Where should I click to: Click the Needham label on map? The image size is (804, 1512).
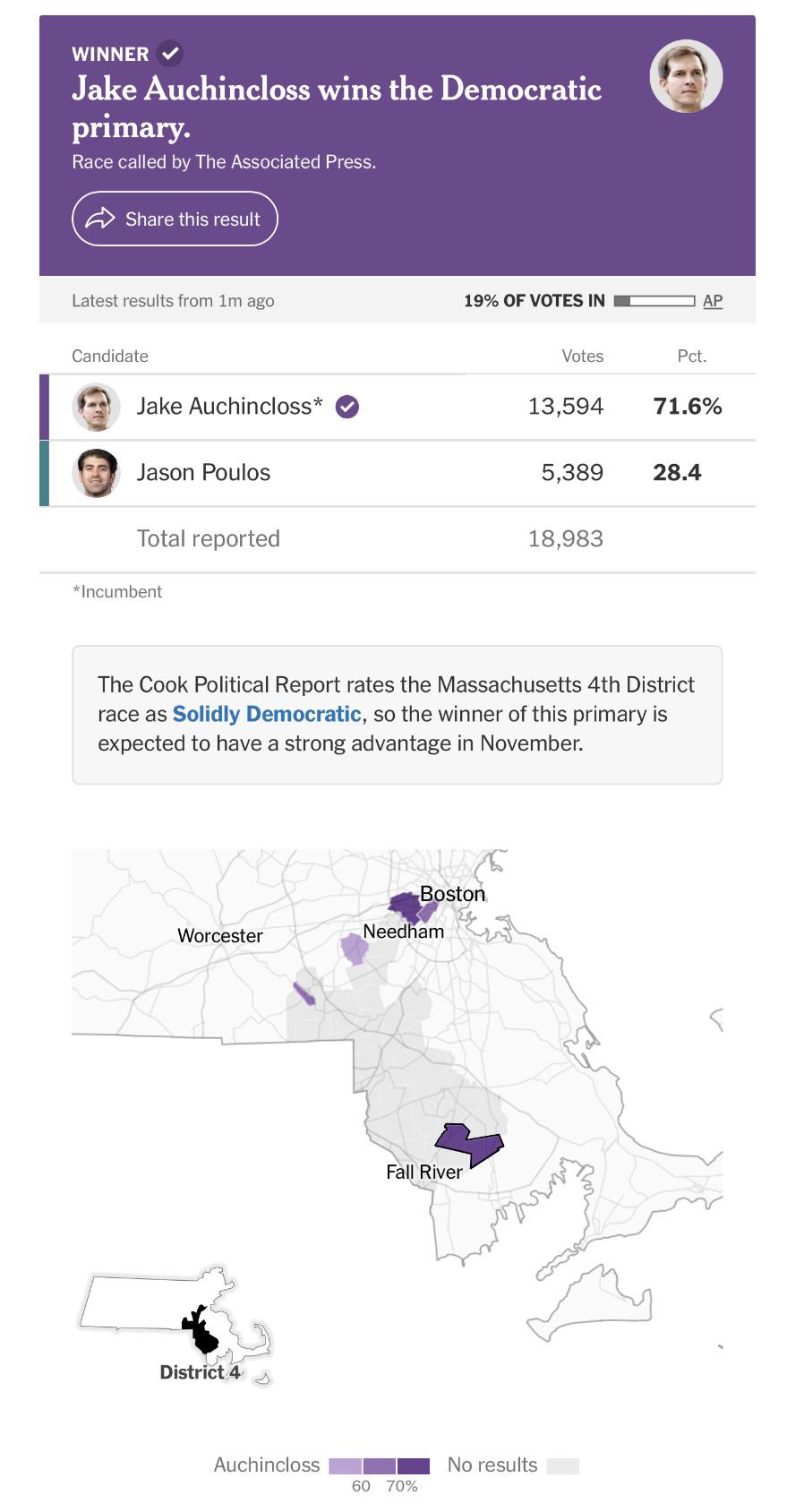(x=404, y=932)
